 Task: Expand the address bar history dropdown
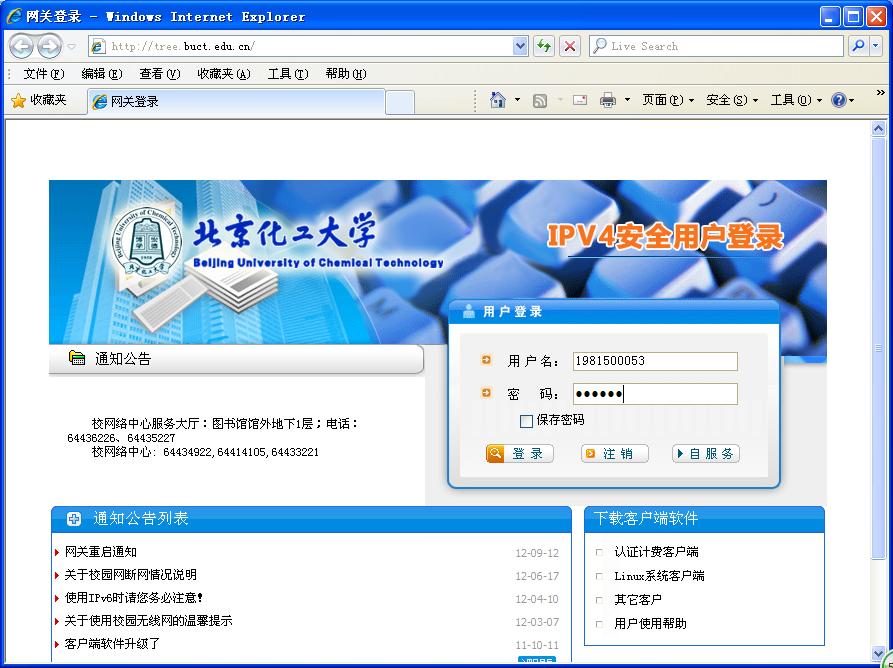tap(520, 46)
